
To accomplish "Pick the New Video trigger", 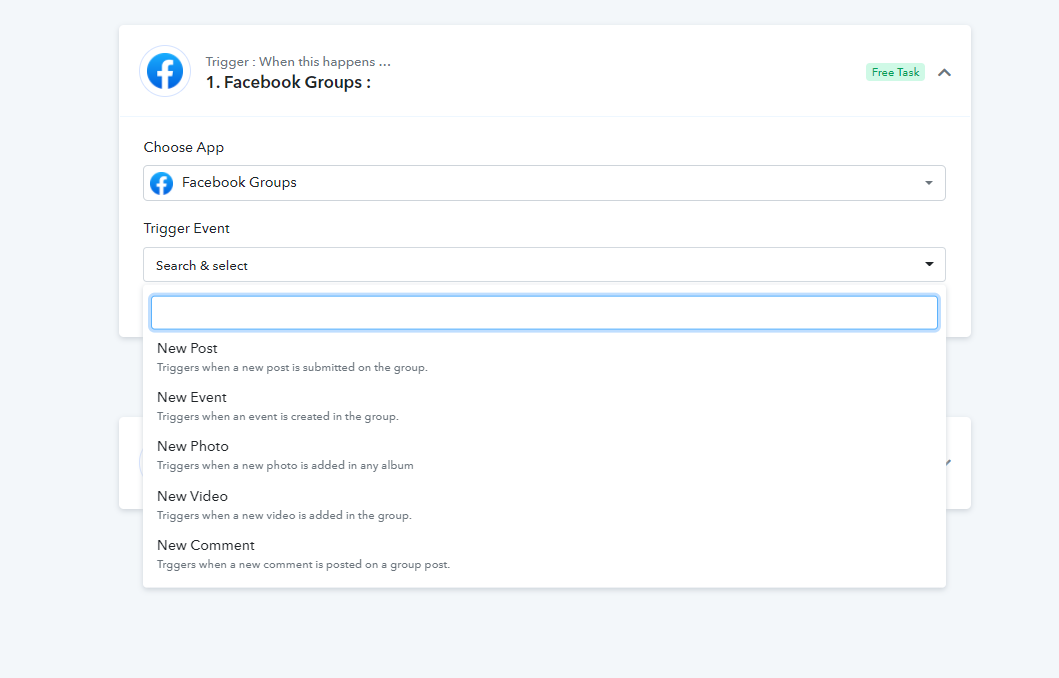I will 544,505.
